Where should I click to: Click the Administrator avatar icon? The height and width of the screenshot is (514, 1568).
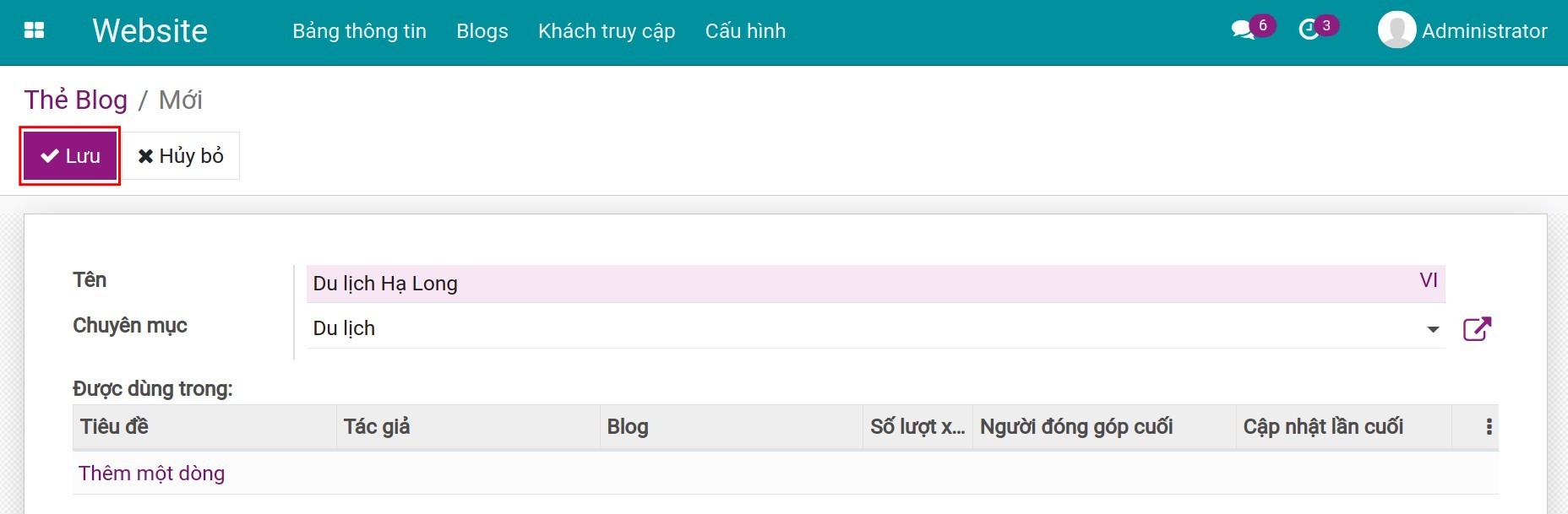click(1396, 31)
